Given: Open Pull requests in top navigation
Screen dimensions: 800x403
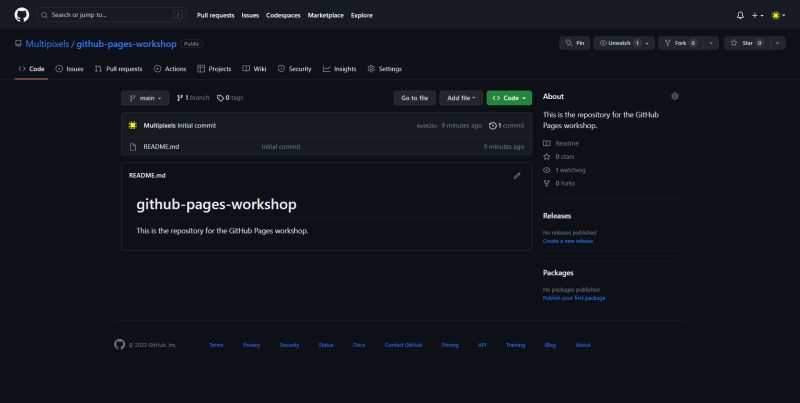Looking at the screenshot, I should pos(215,15).
